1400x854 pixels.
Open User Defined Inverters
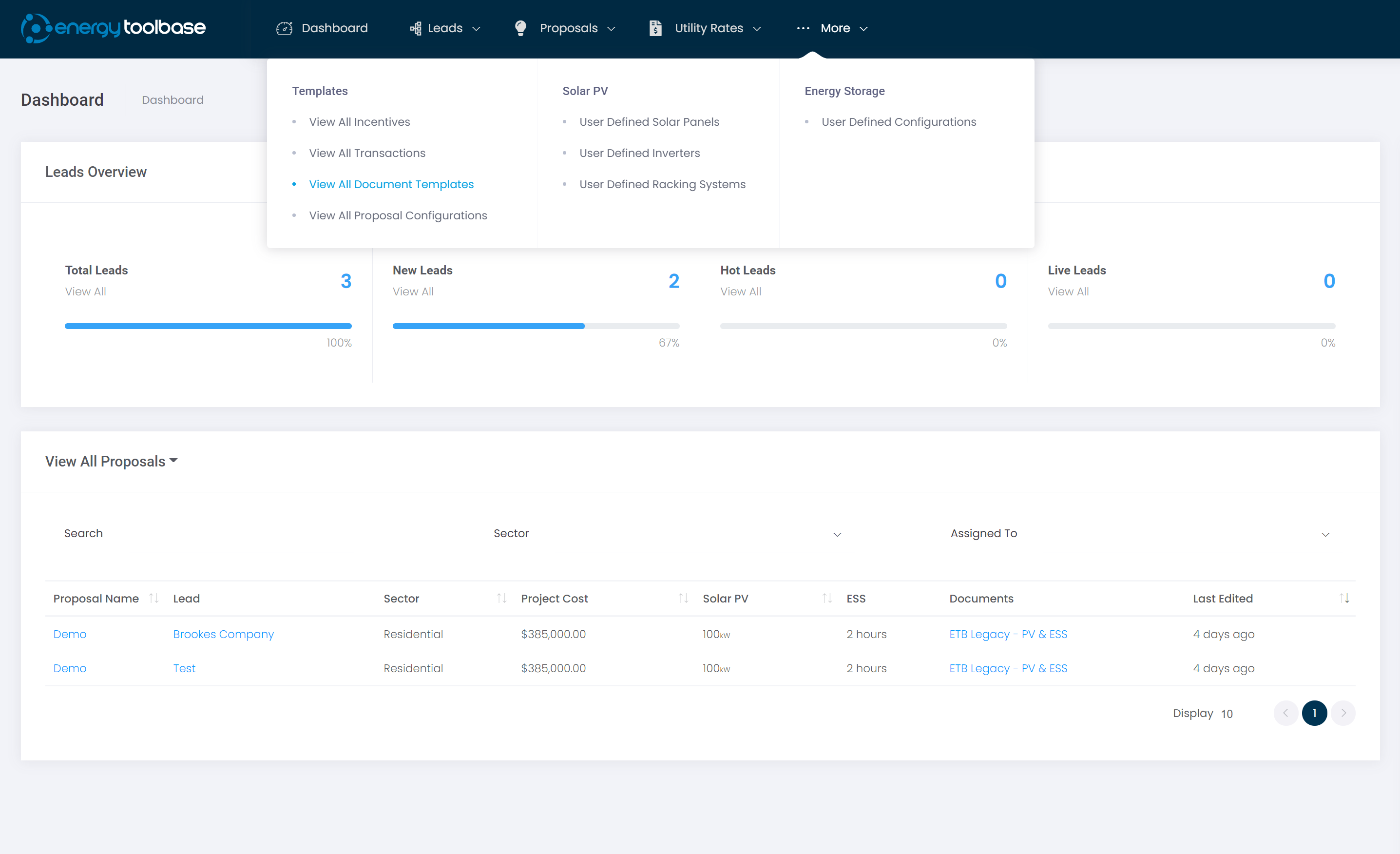point(639,153)
